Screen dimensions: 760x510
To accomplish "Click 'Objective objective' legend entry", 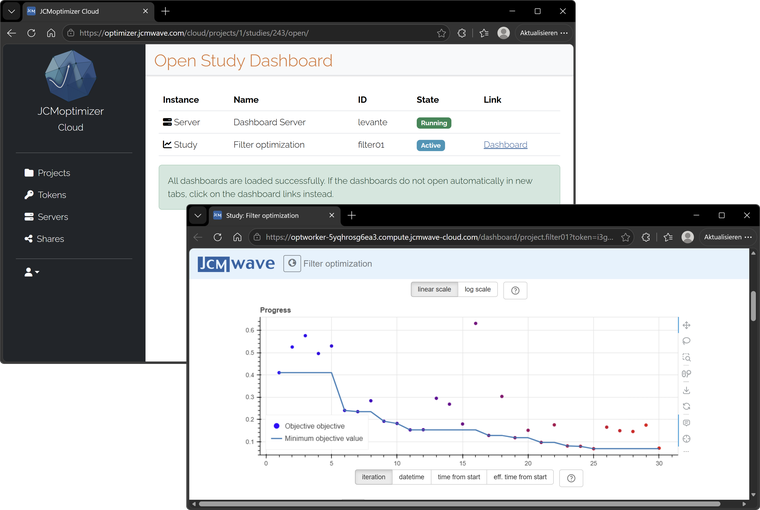I will [x=309, y=426].
